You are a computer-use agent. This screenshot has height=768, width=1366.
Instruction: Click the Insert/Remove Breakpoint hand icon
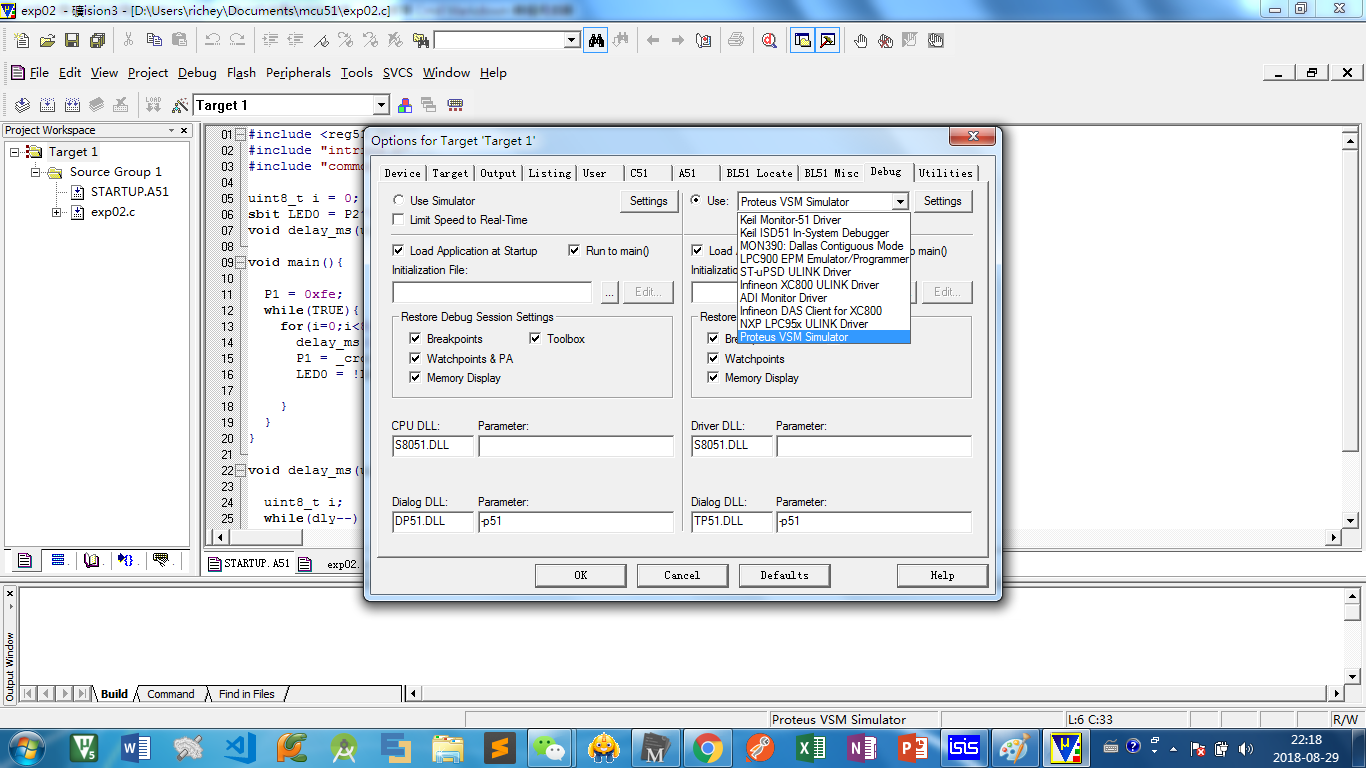click(x=861, y=41)
